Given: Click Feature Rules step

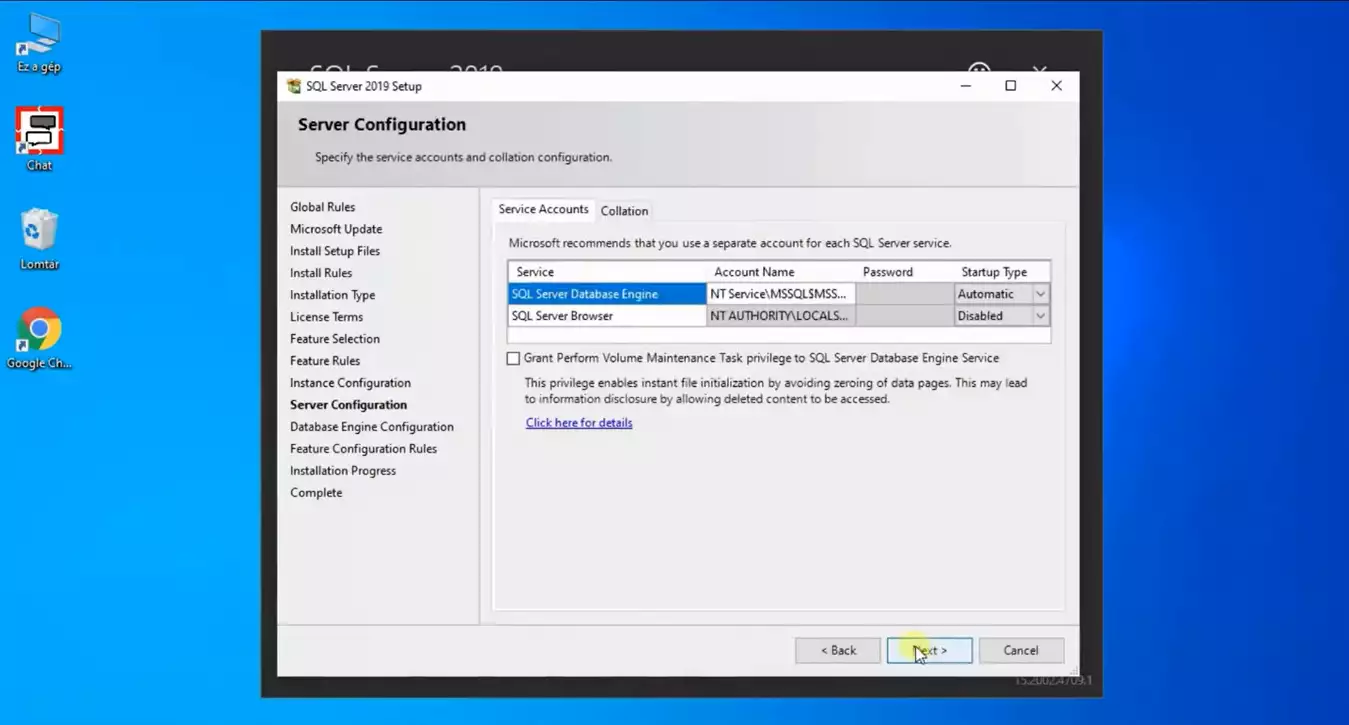Looking at the screenshot, I should 325,361.
